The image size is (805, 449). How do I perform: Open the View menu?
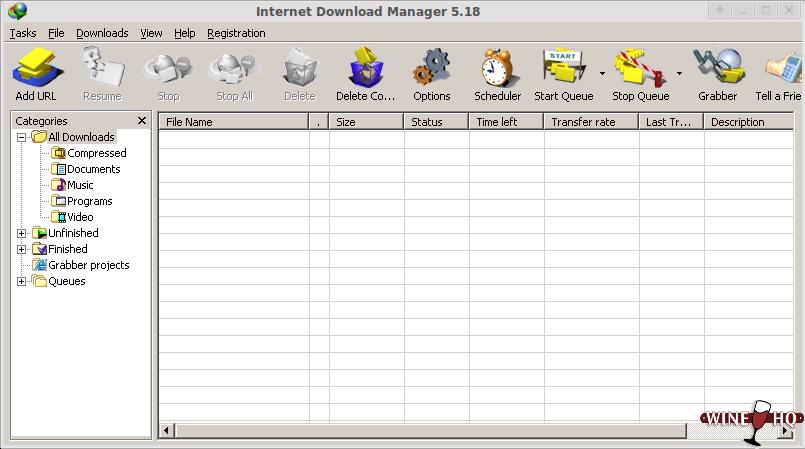coord(151,33)
